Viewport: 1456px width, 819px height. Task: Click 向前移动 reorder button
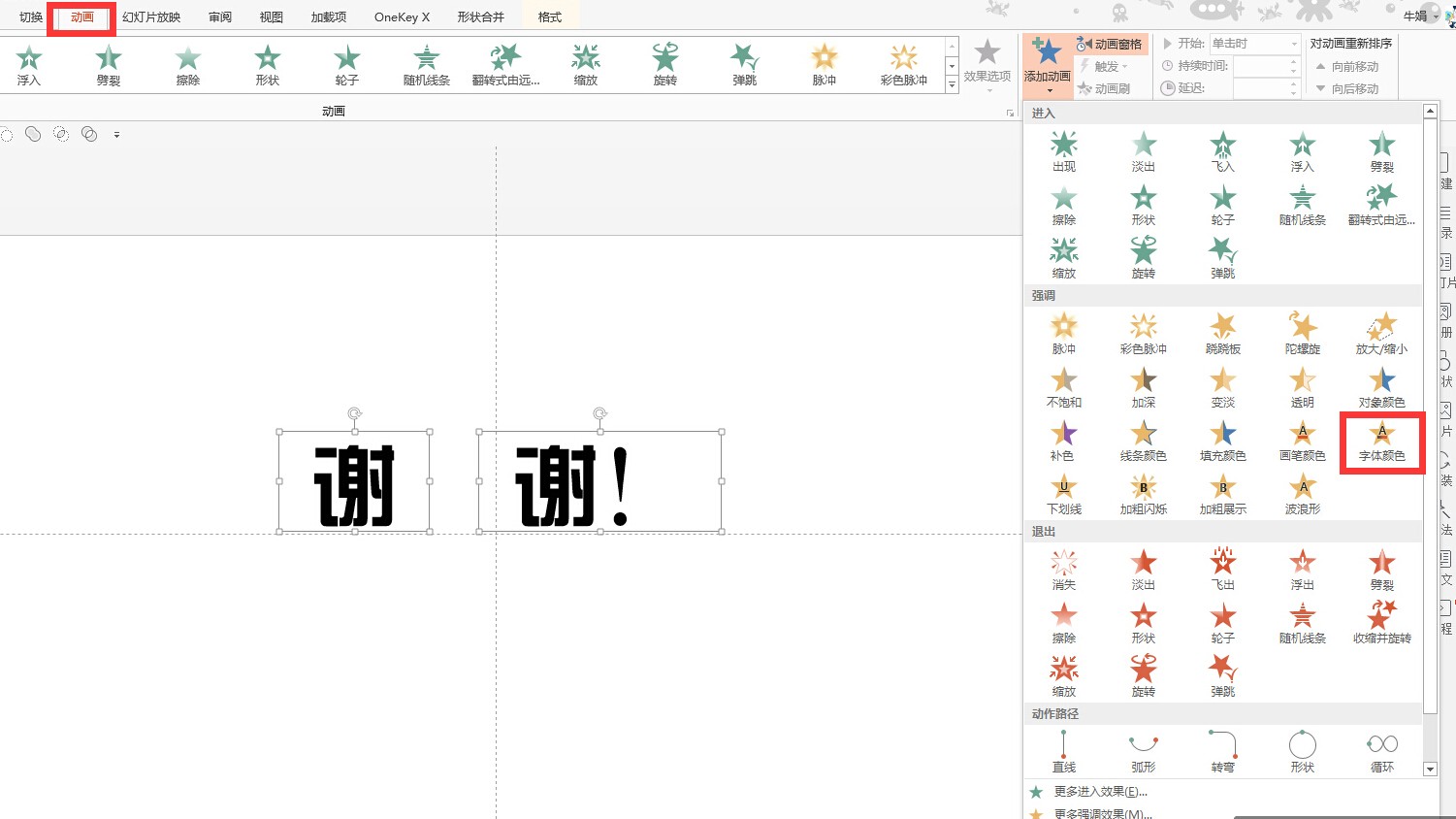click(x=1347, y=66)
